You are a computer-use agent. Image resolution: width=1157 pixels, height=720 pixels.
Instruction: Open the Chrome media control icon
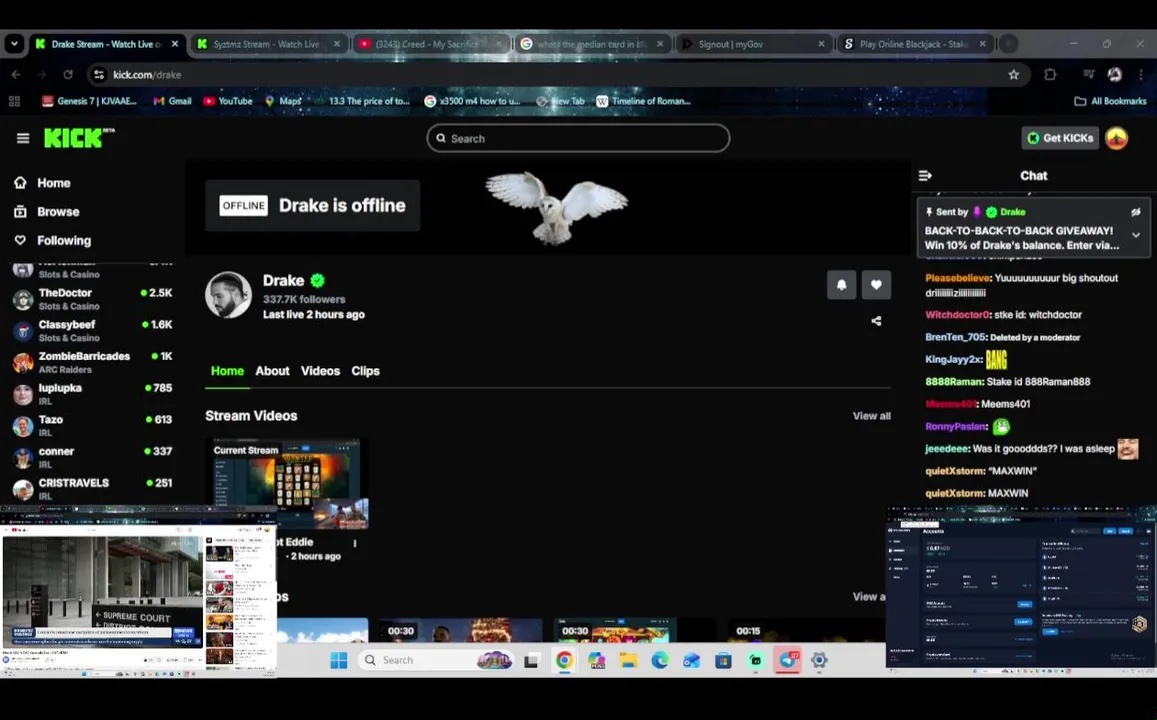point(1088,75)
